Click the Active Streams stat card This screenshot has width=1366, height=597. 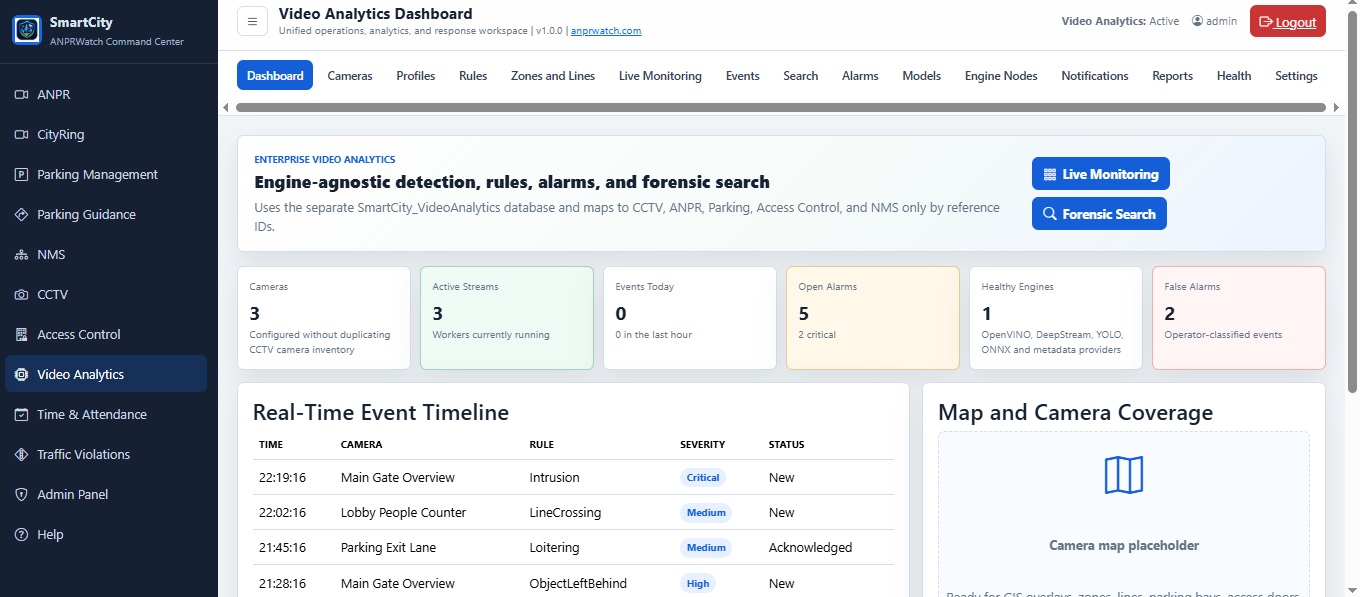(507, 318)
